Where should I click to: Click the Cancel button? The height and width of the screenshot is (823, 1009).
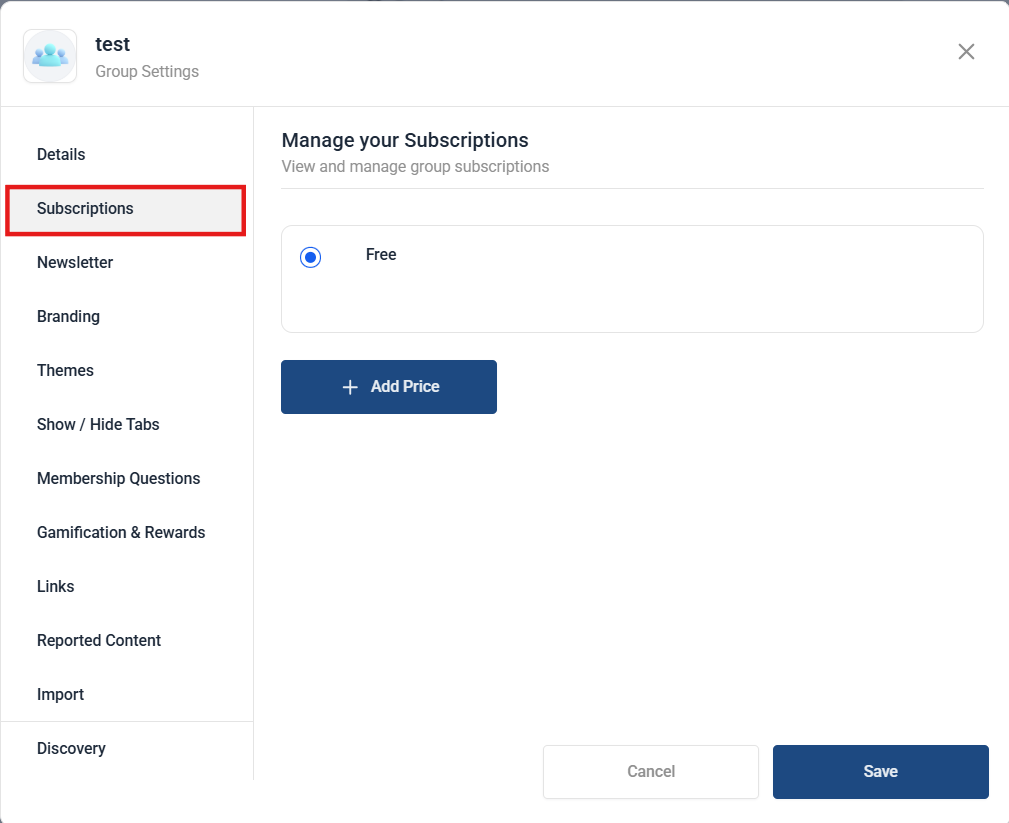click(x=651, y=772)
